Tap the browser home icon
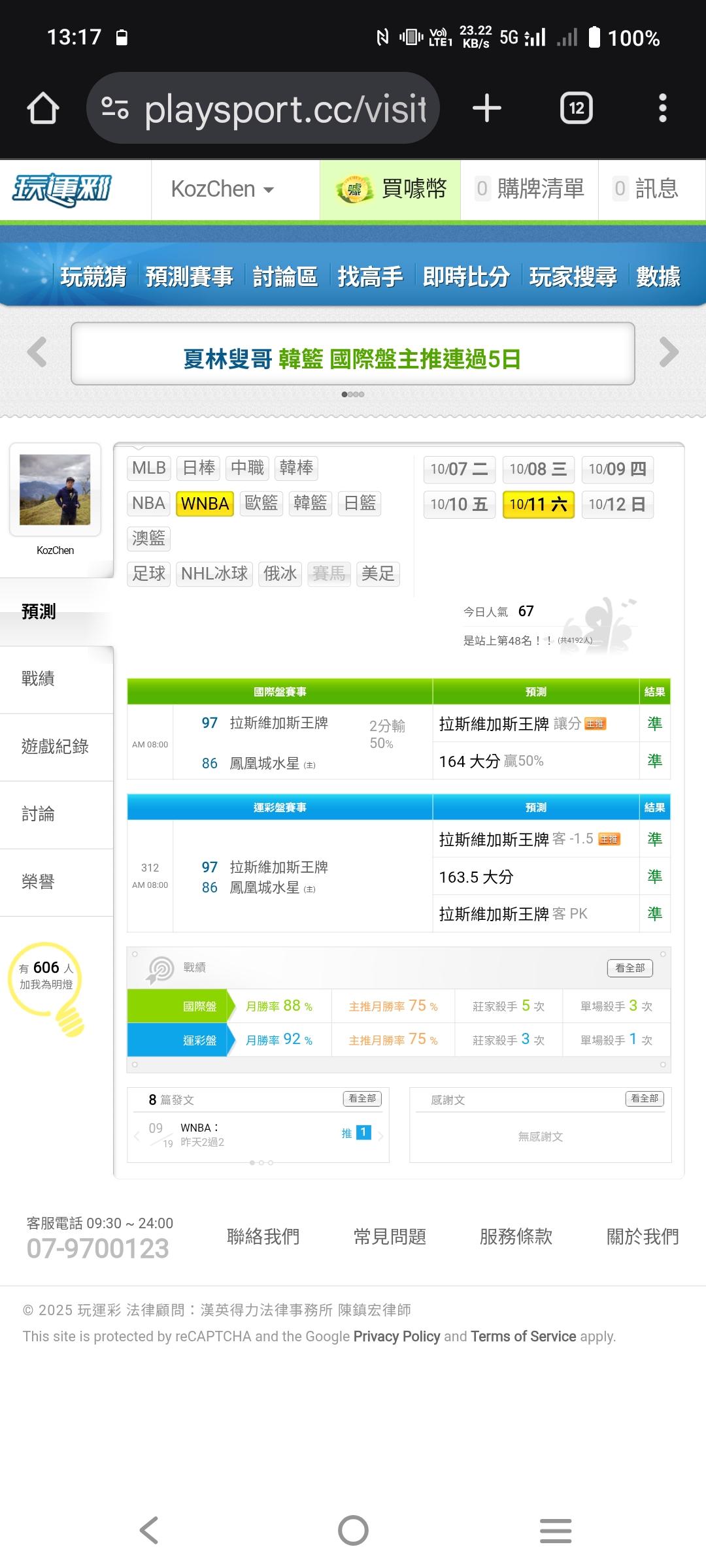Image resolution: width=706 pixels, height=1568 pixels. 43,108
